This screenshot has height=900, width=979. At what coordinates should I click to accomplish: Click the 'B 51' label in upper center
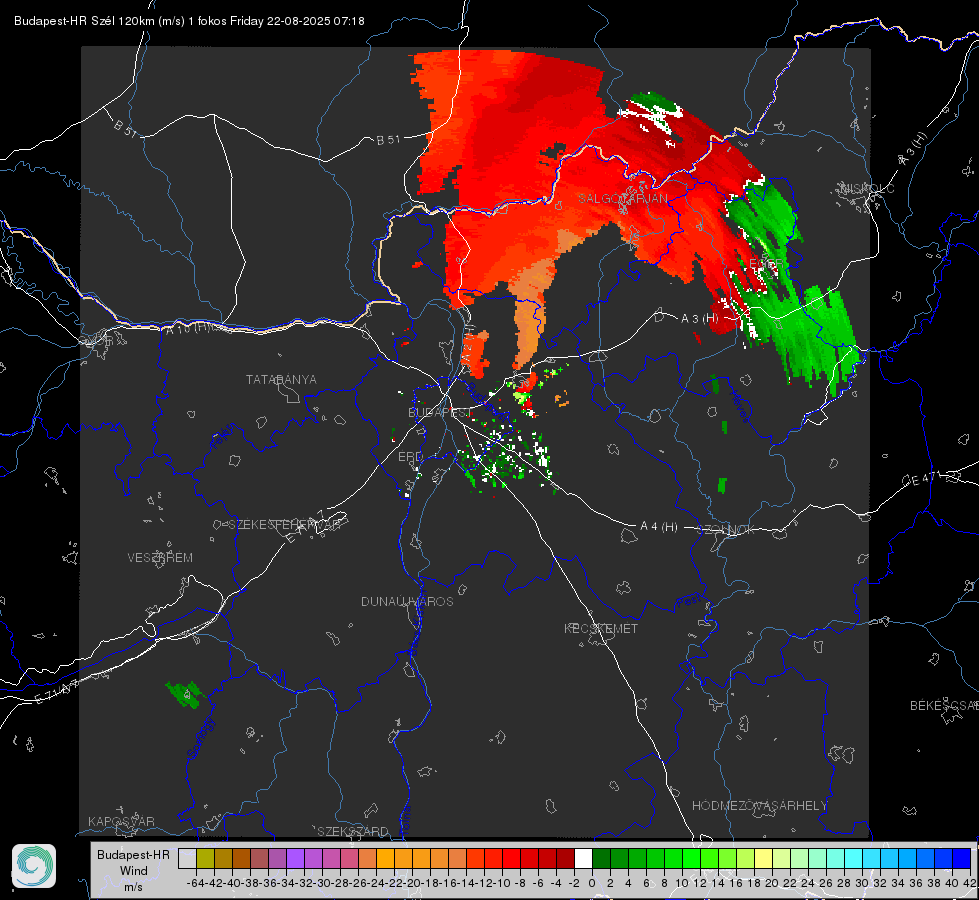click(388, 140)
